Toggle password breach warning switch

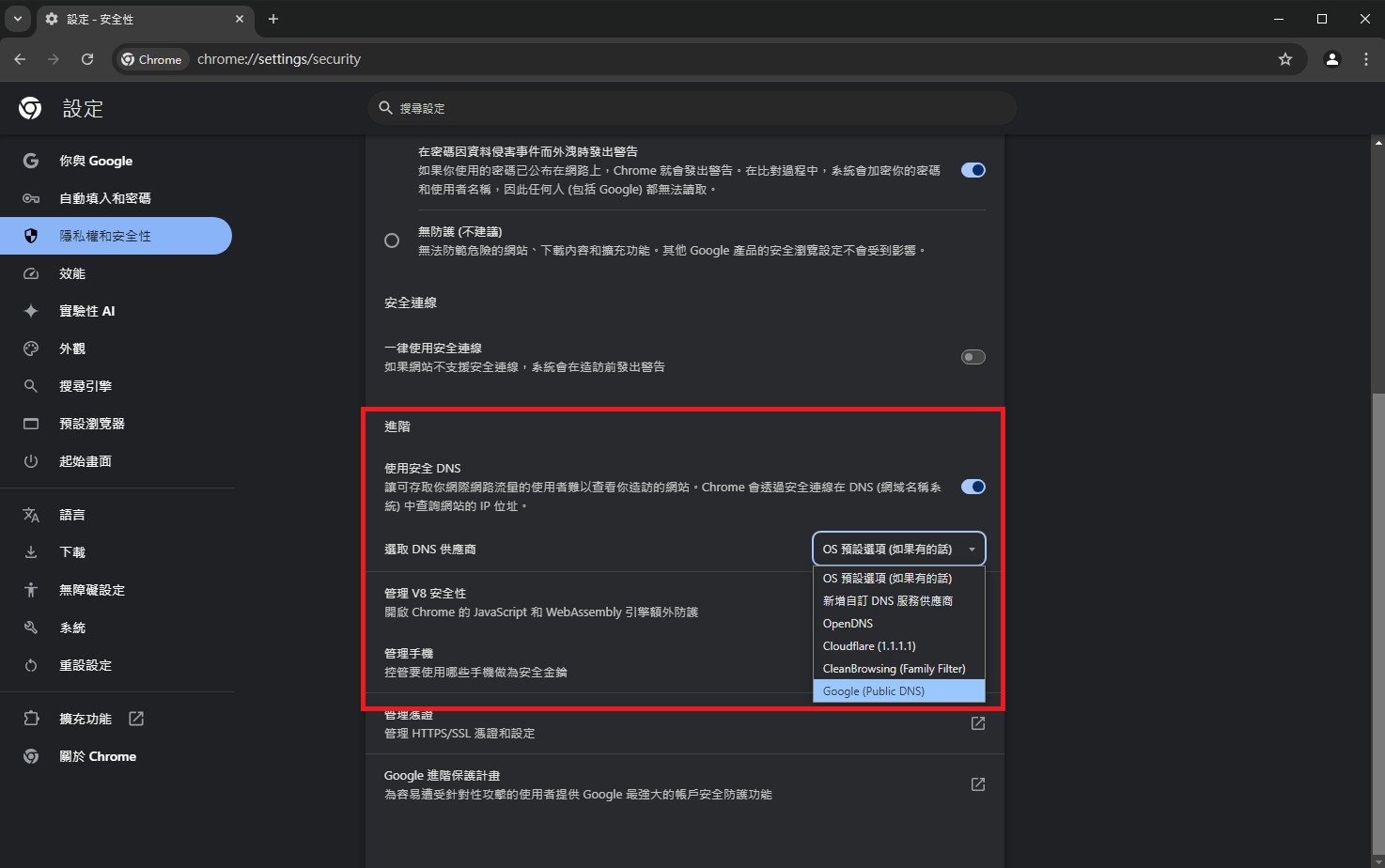pos(973,170)
